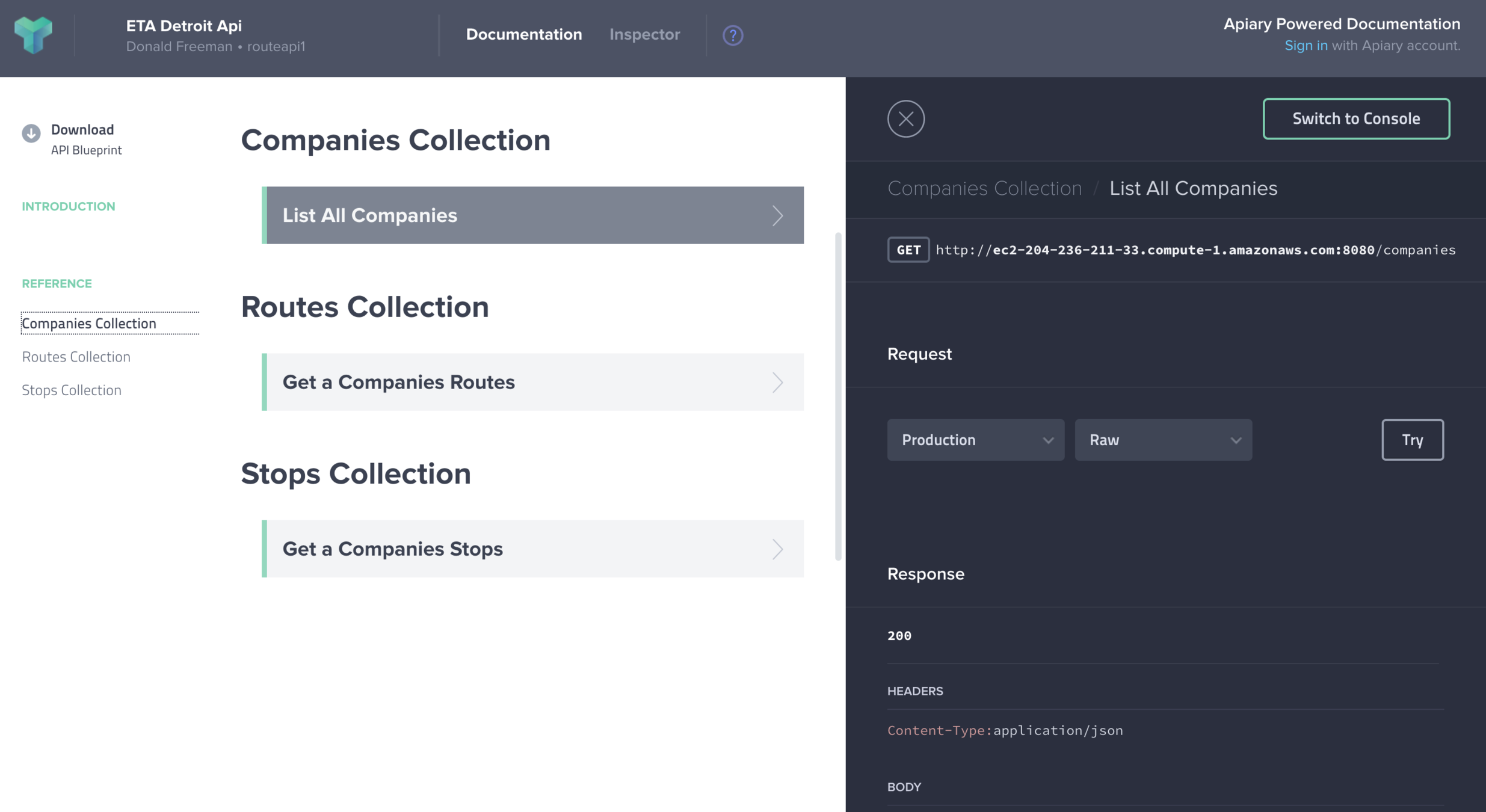Switch to the Inspector tab
Image resolution: width=1486 pixels, height=812 pixels.
click(644, 35)
